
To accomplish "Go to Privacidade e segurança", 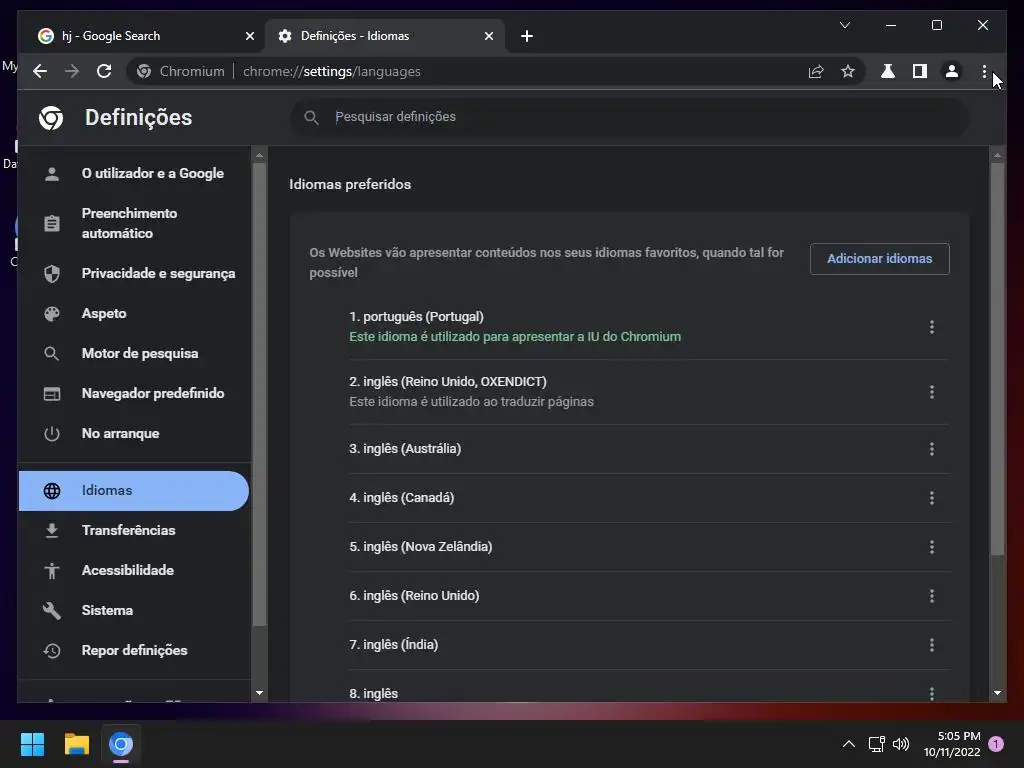I will point(135,274).
